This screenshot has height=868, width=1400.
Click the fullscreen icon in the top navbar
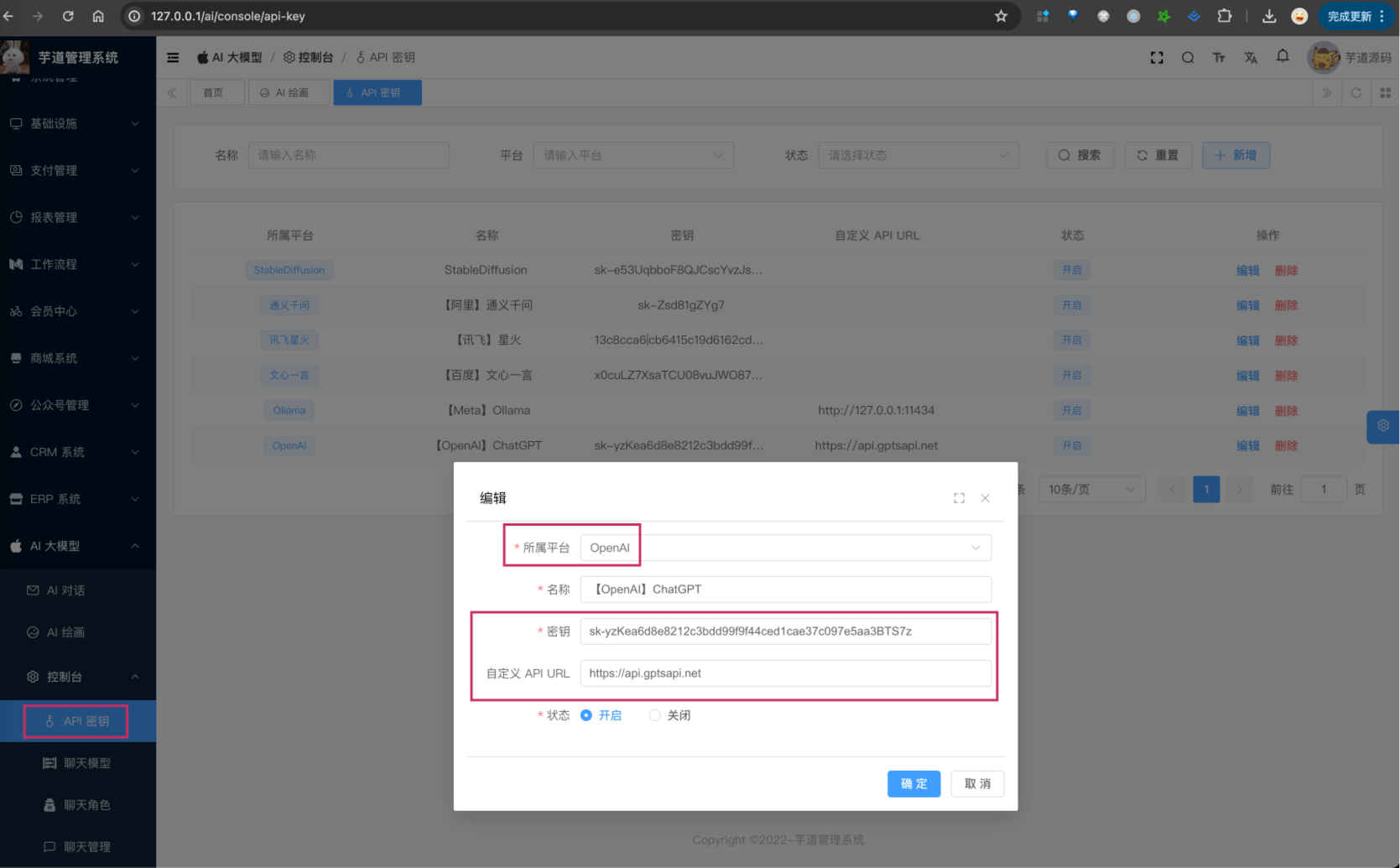pyautogui.click(x=1157, y=57)
